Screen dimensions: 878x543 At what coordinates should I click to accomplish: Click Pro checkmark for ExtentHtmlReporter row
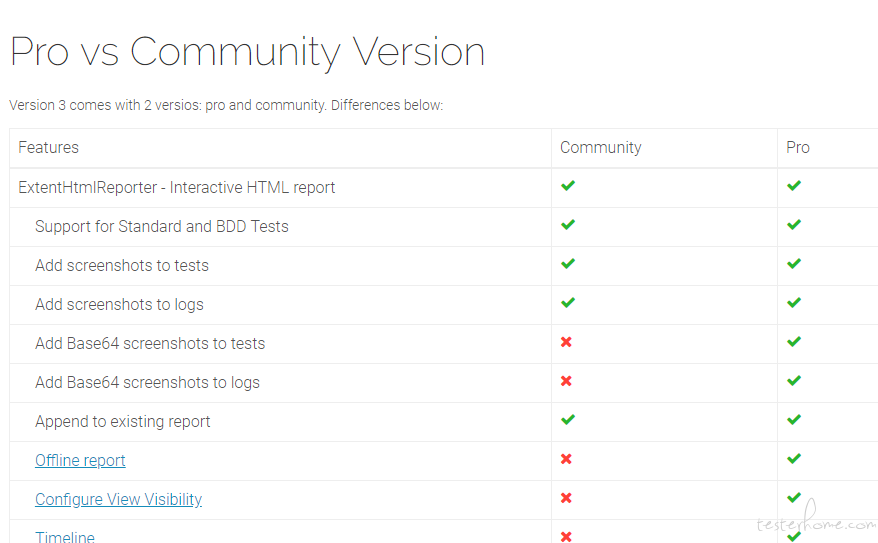[793, 185]
